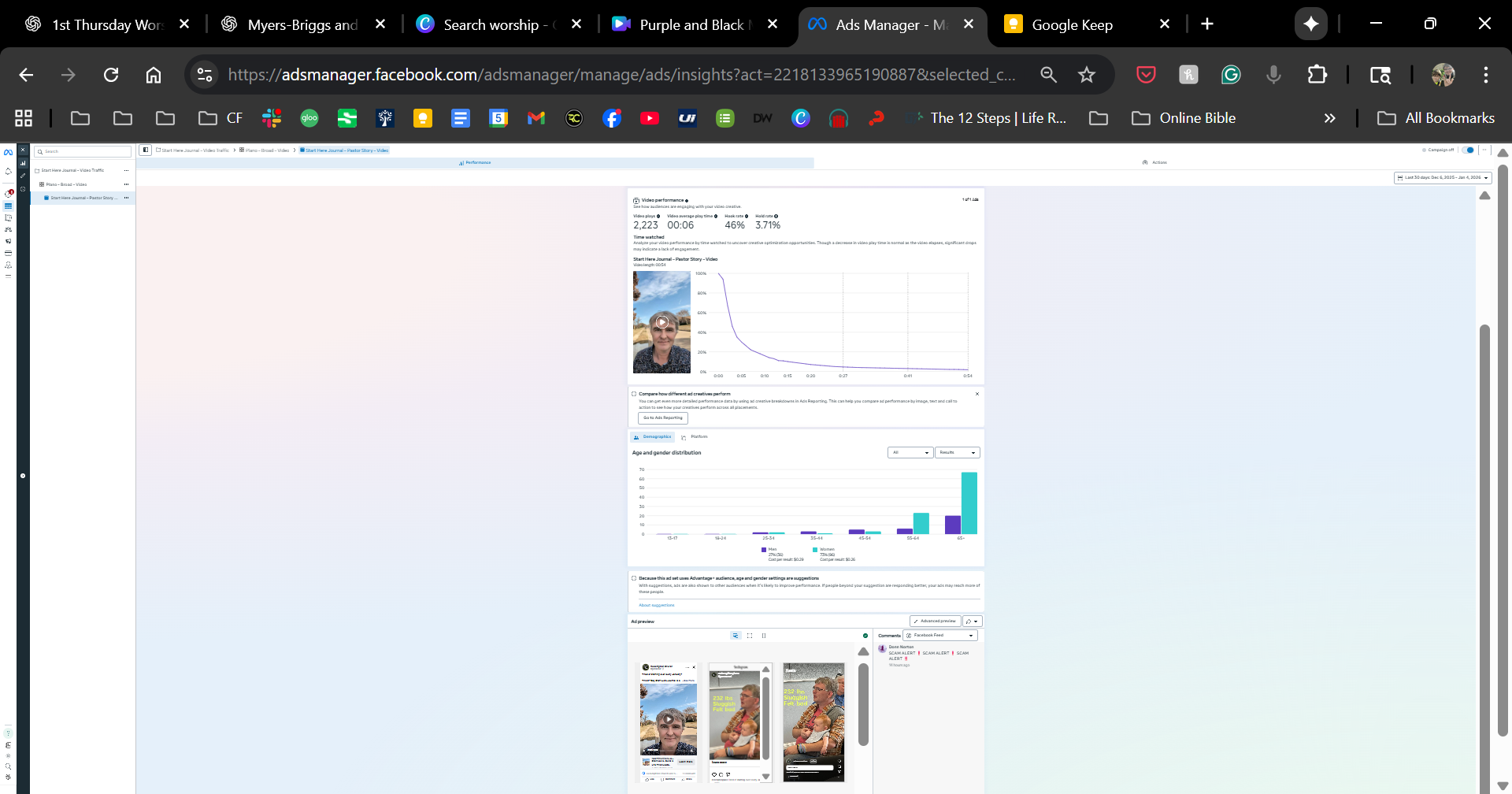This screenshot has height=794, width=1512.
Task: Expand the Results metric dropdown
Action: (x=957, y=453)
